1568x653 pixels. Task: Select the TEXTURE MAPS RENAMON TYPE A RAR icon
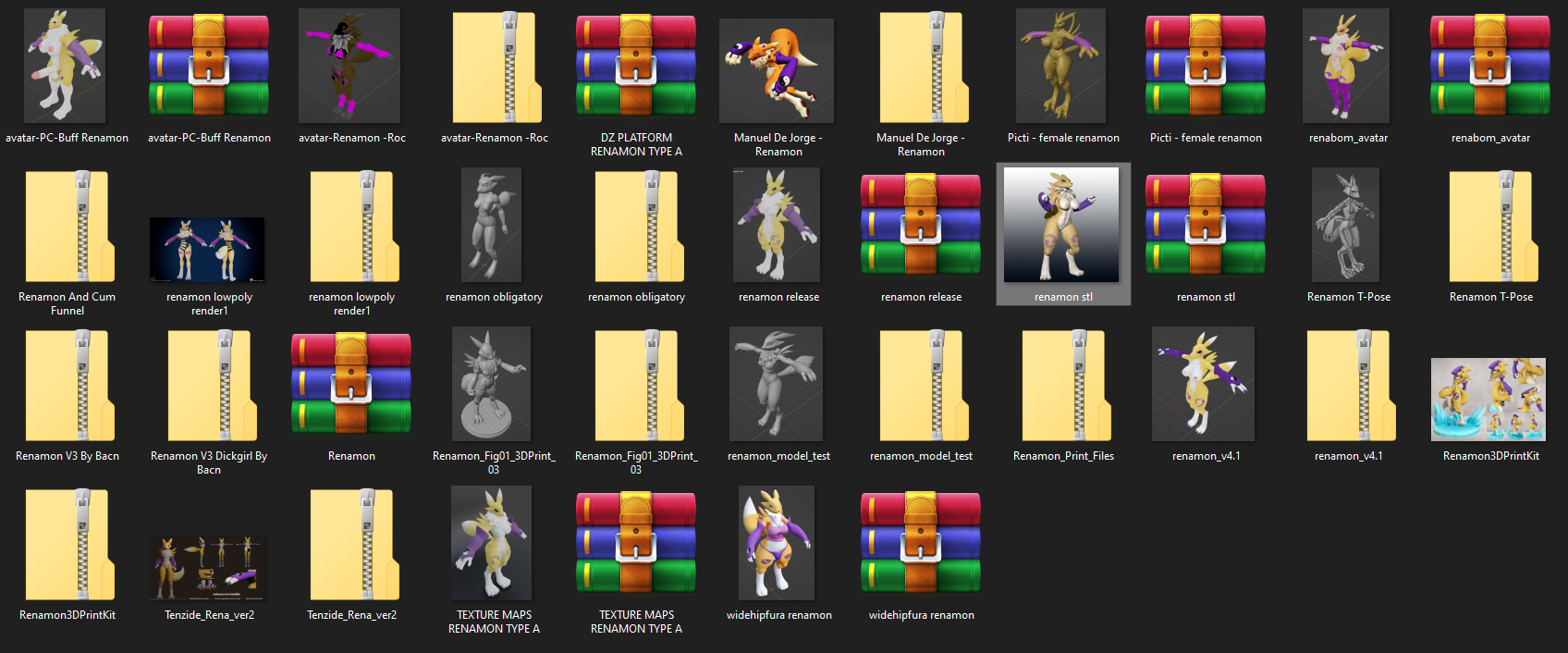(x=636, y=544)
